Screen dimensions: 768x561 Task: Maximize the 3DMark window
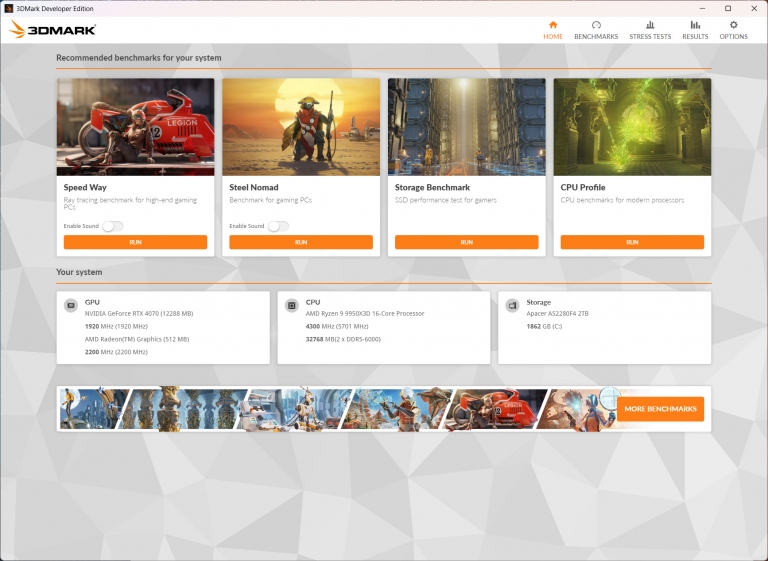pyautogui.click(x=728, y=8)
